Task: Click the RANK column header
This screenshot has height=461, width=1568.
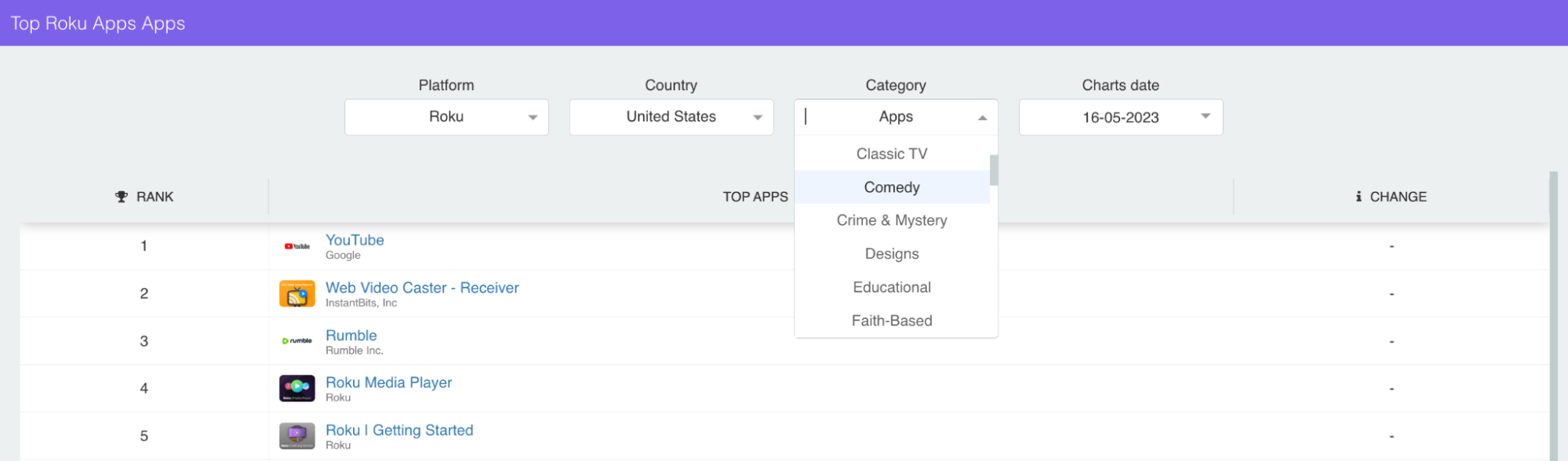Action: [144, 197]
